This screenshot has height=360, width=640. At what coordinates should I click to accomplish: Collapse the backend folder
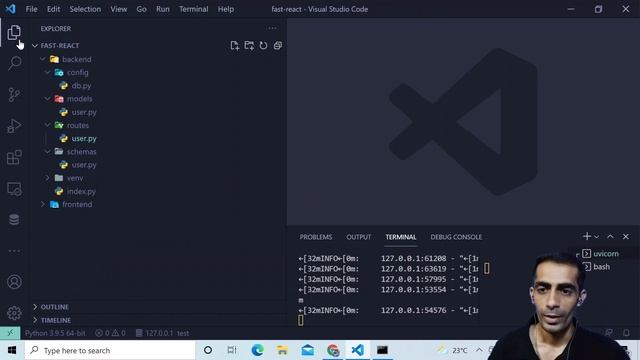(x=43, y=59)
